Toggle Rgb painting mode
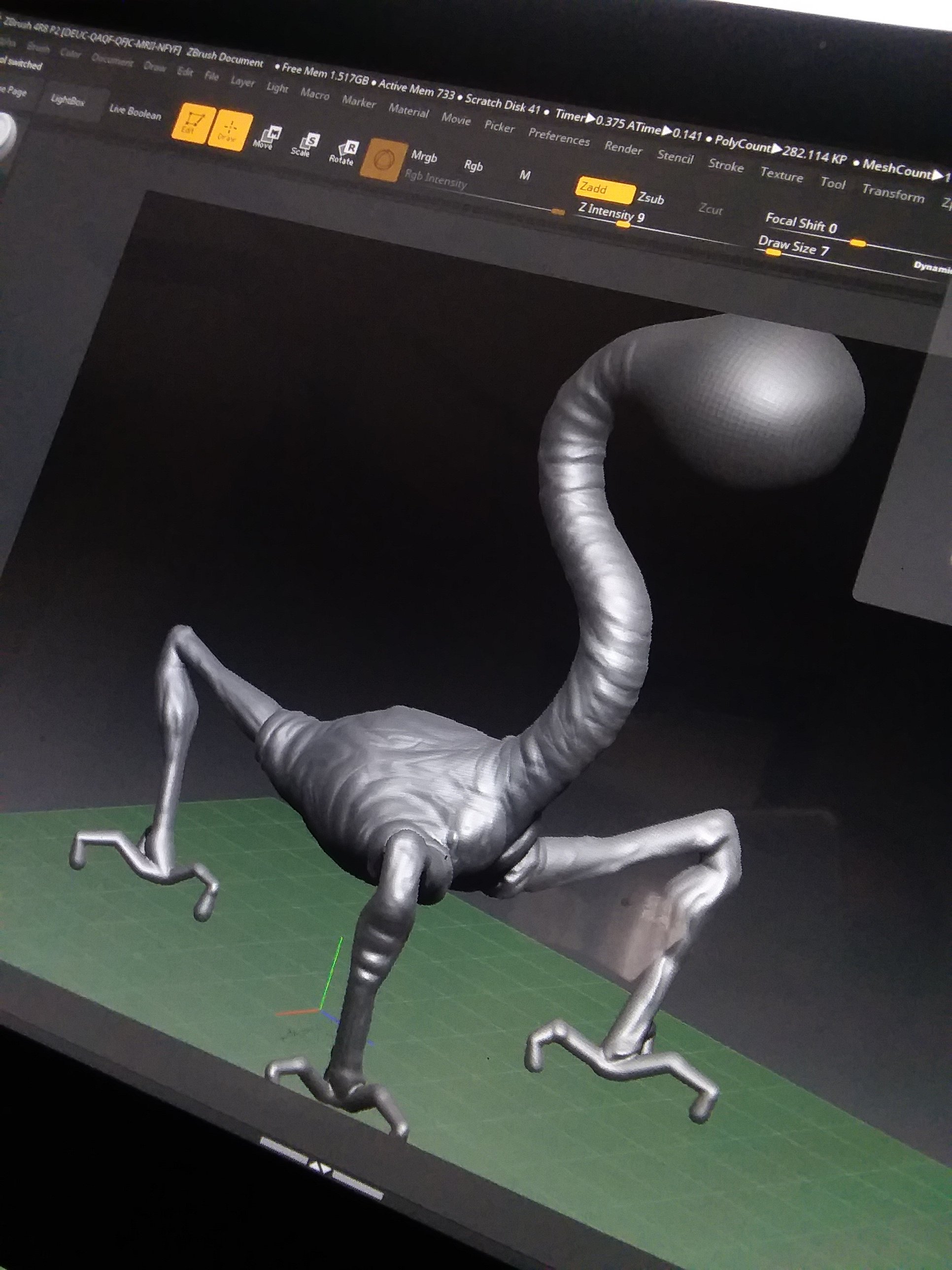The image size is (952, 1270). tap(474, 166)
